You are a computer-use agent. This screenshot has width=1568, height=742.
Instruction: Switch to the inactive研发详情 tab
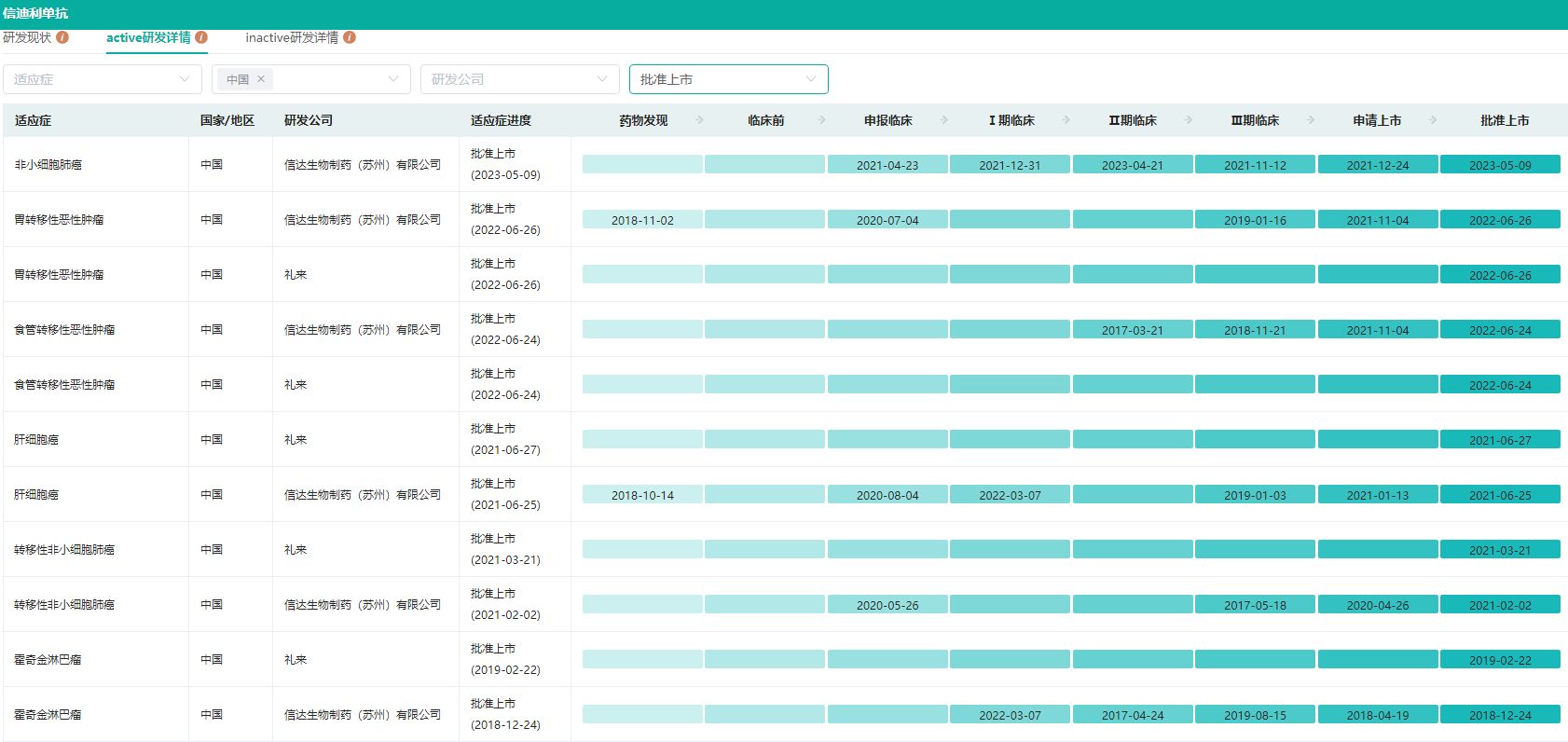point(292,37)
